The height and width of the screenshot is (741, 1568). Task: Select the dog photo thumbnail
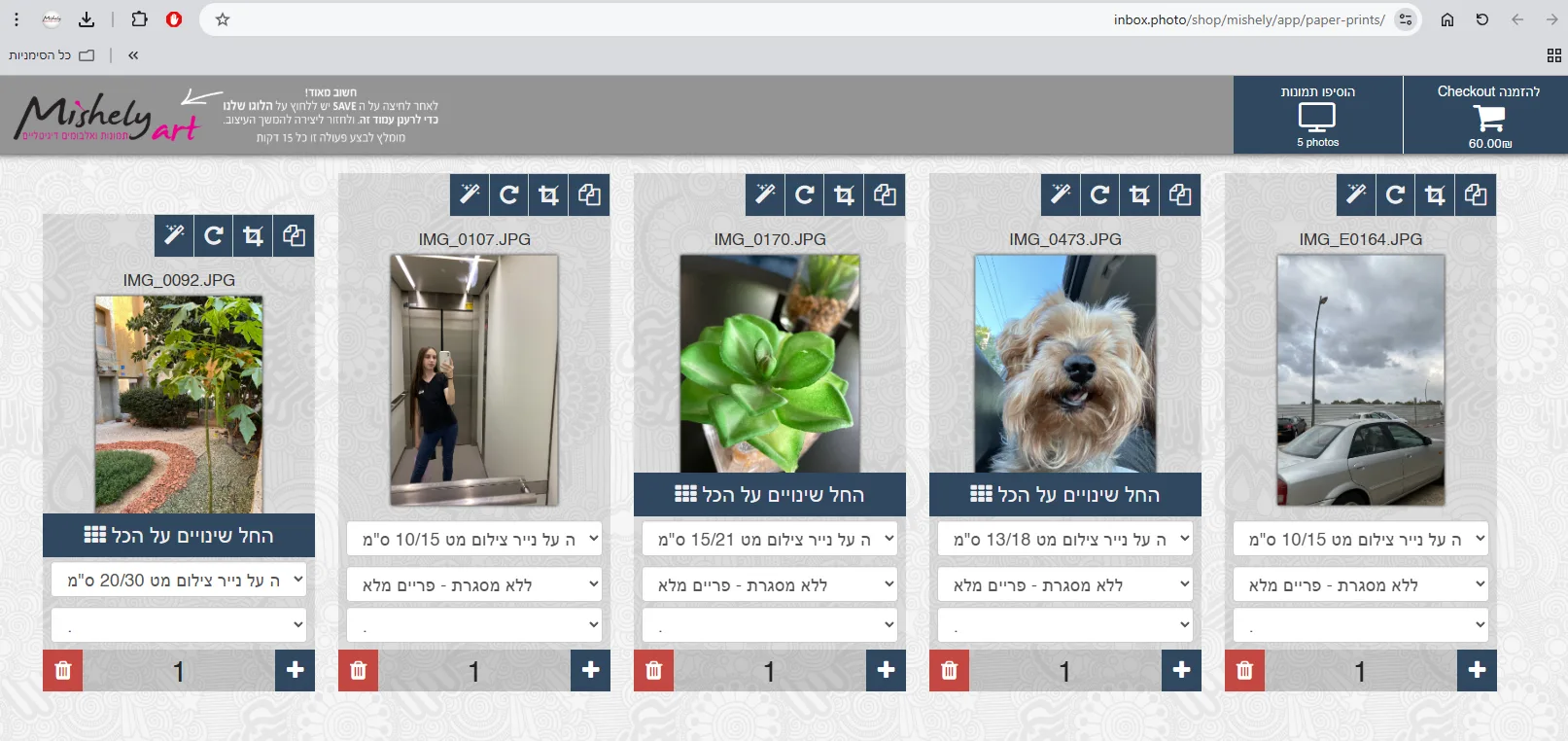pos(1064,363)
